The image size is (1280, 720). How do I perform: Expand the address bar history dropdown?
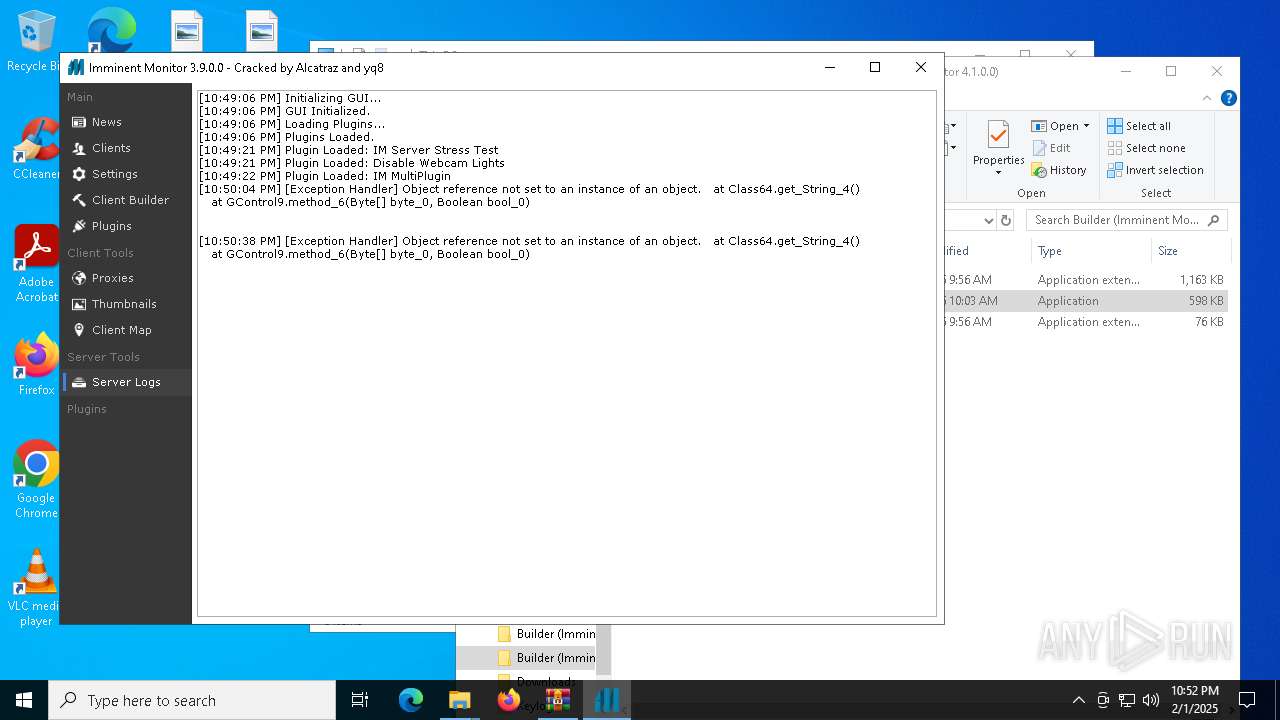click(988, 220)
